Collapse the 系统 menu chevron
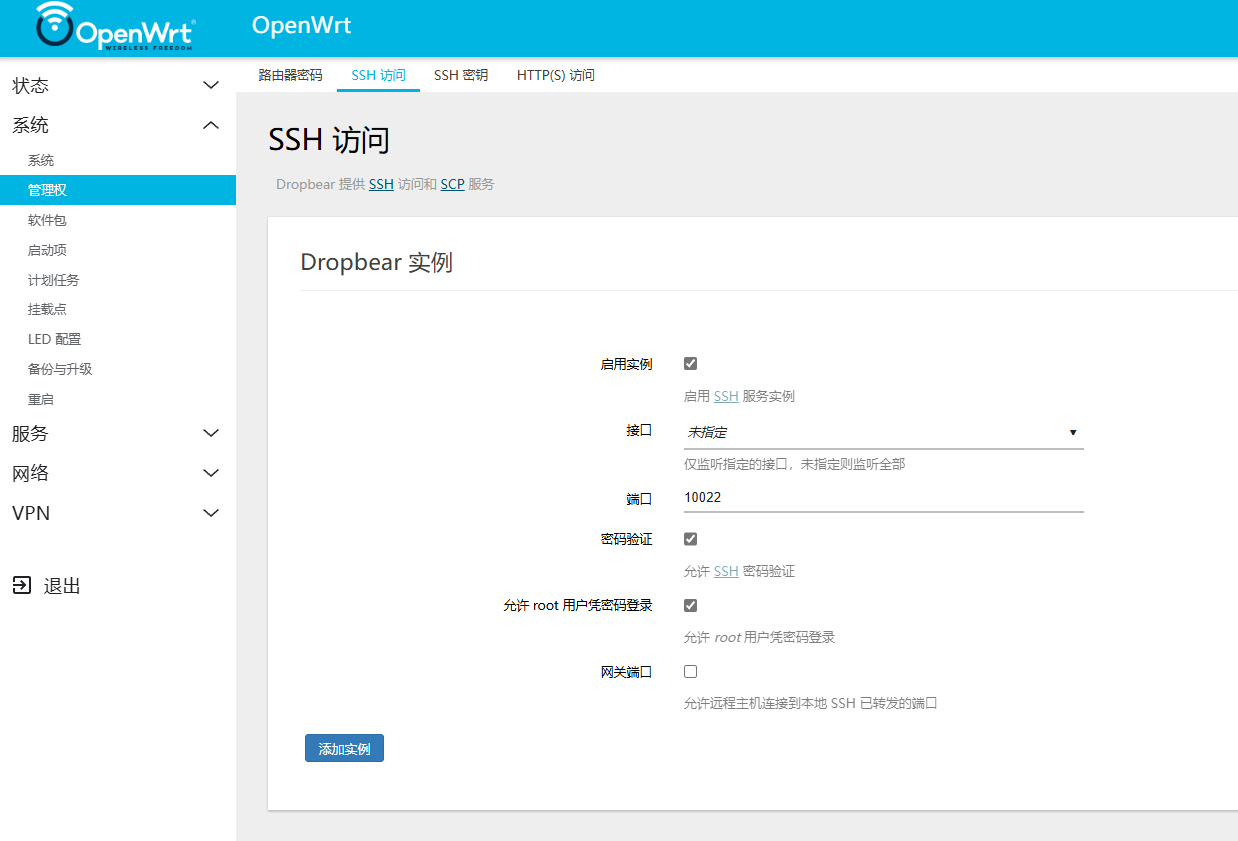Viewport: 1238px width, 841px height. [211, 125]
